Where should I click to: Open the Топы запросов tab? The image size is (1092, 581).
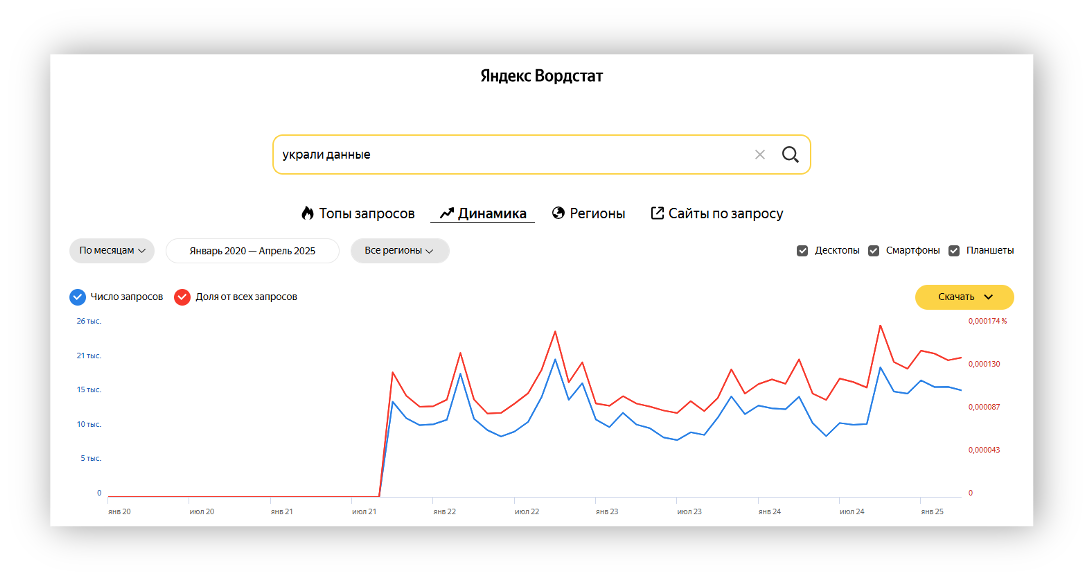(358, 213)
